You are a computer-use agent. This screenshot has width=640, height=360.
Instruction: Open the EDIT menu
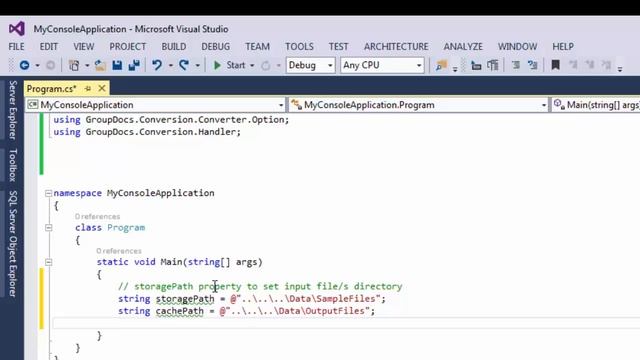[x=49, y=47]
